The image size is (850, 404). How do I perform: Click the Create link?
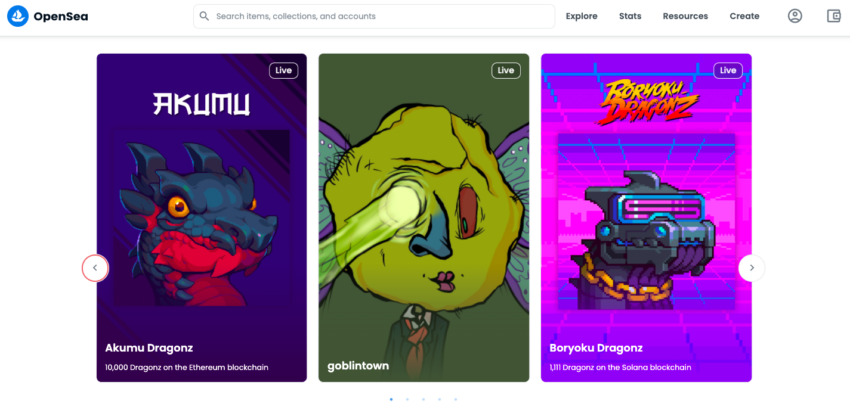pyautogui.click(x=744, y=16)
